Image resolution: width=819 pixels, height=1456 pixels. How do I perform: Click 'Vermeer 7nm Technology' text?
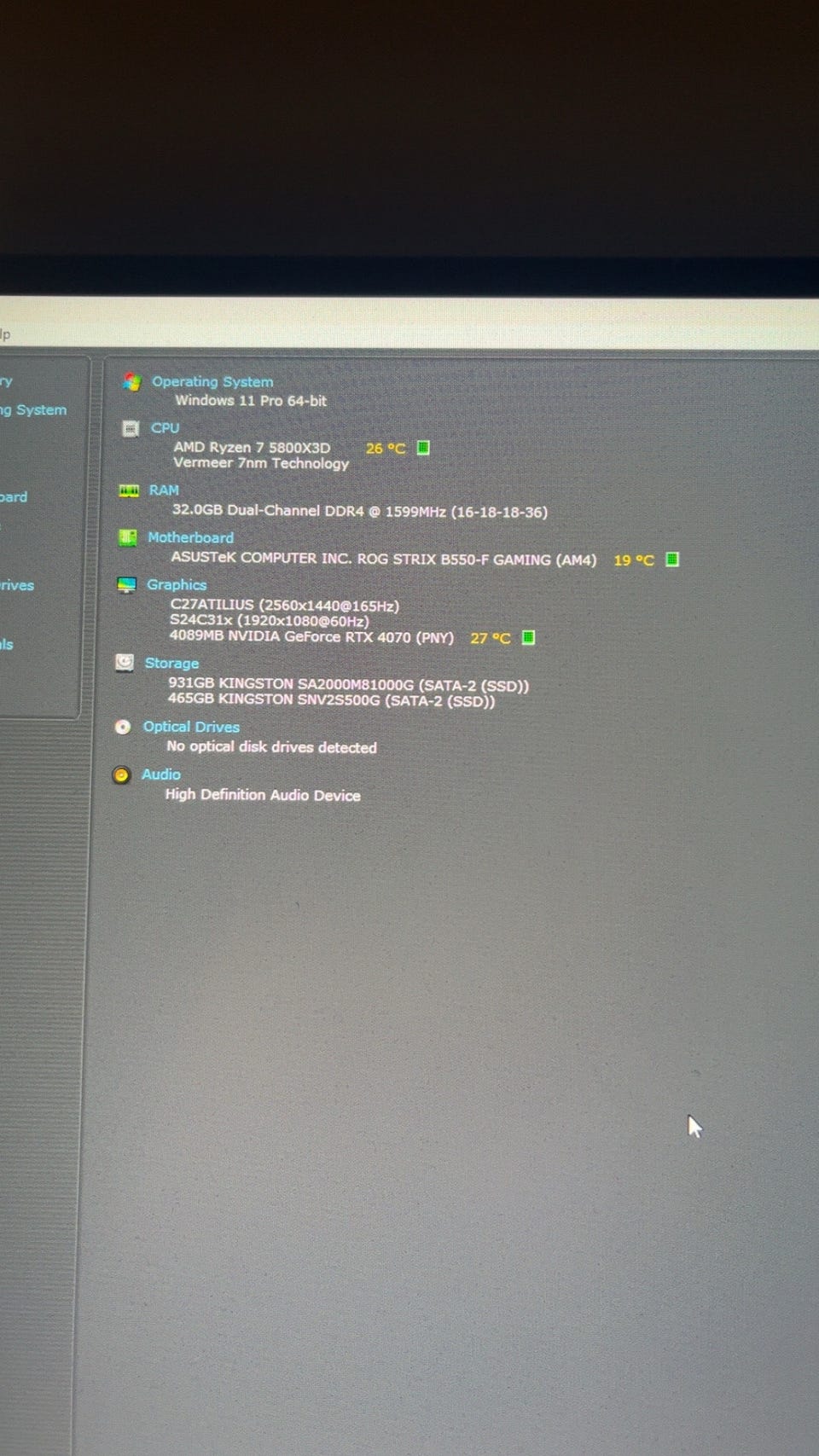(261, 463)
